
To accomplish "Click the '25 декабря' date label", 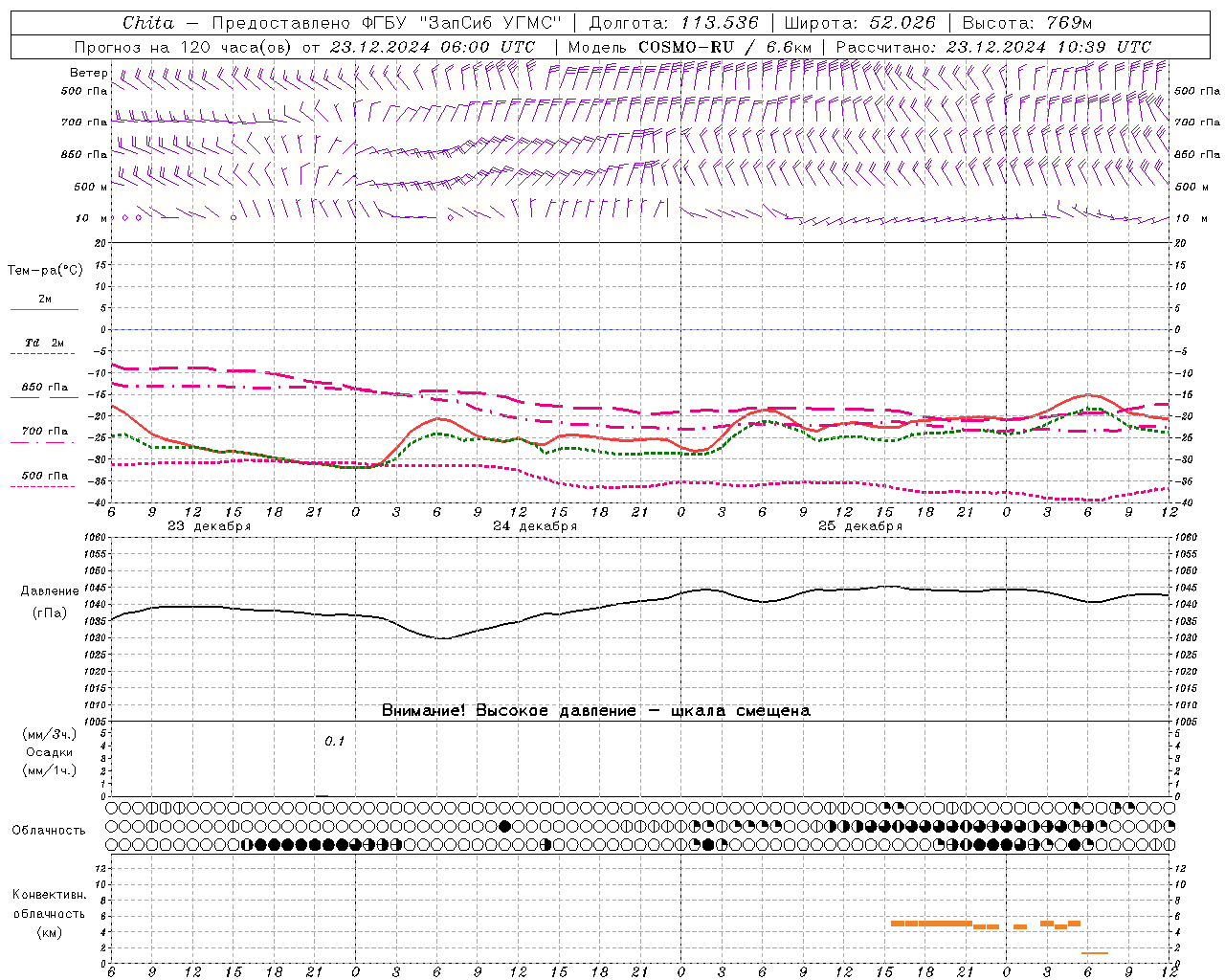I will pyautogui.click(x=860, y=526).
